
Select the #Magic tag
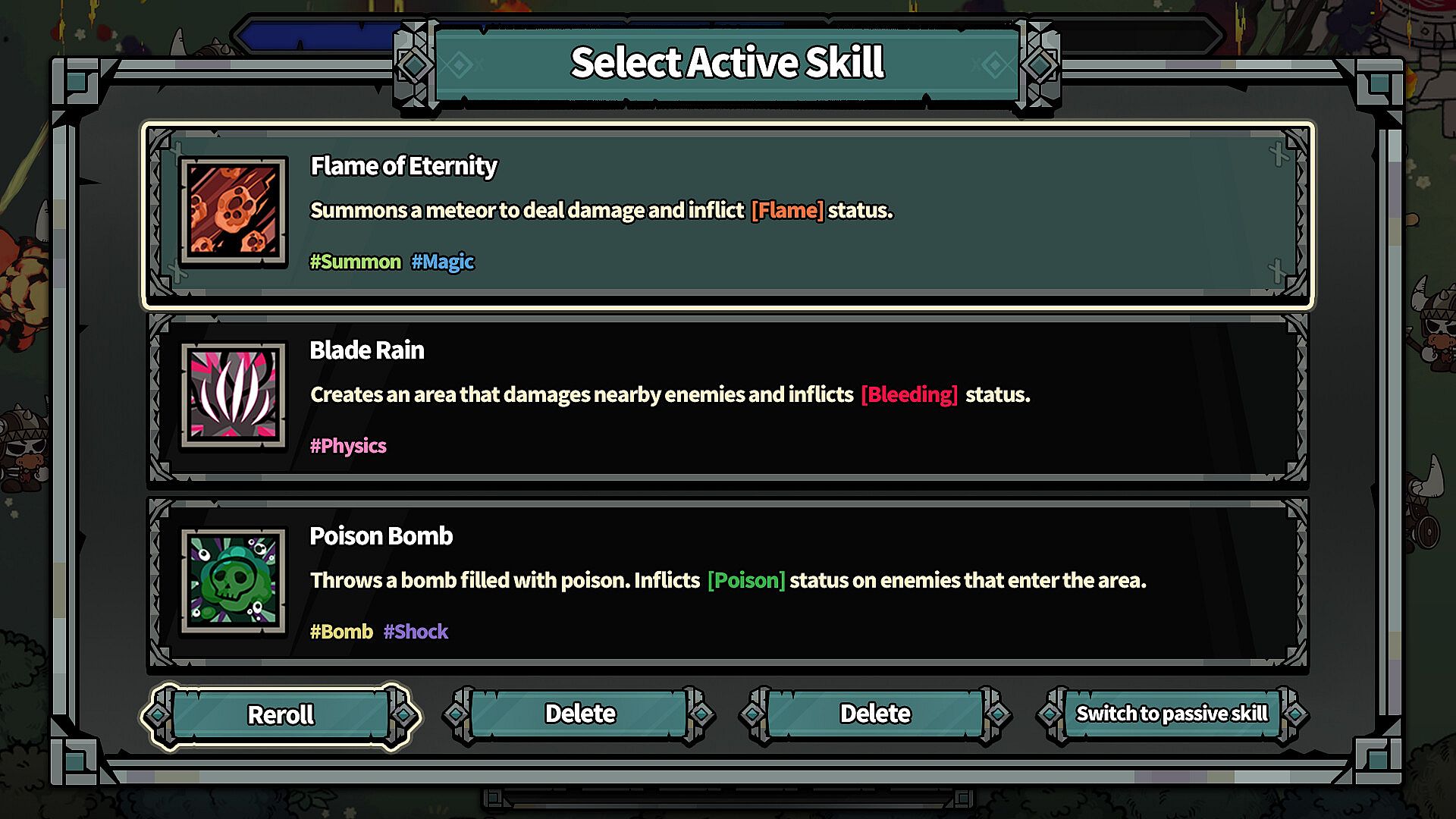(x=442, y=262)
